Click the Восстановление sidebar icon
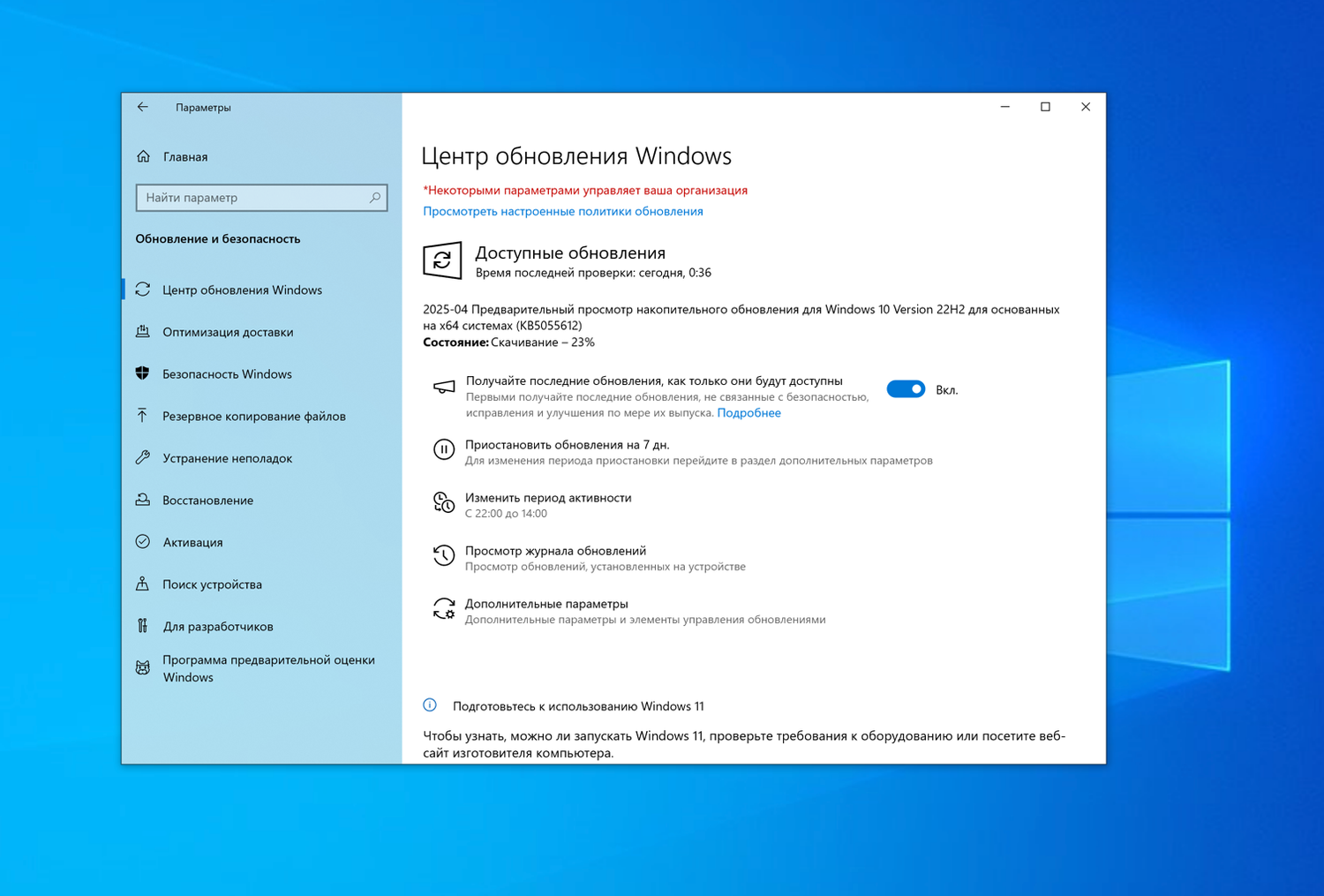The width and height of the screenshot is (1324, 896). click(x=143, y=500)
